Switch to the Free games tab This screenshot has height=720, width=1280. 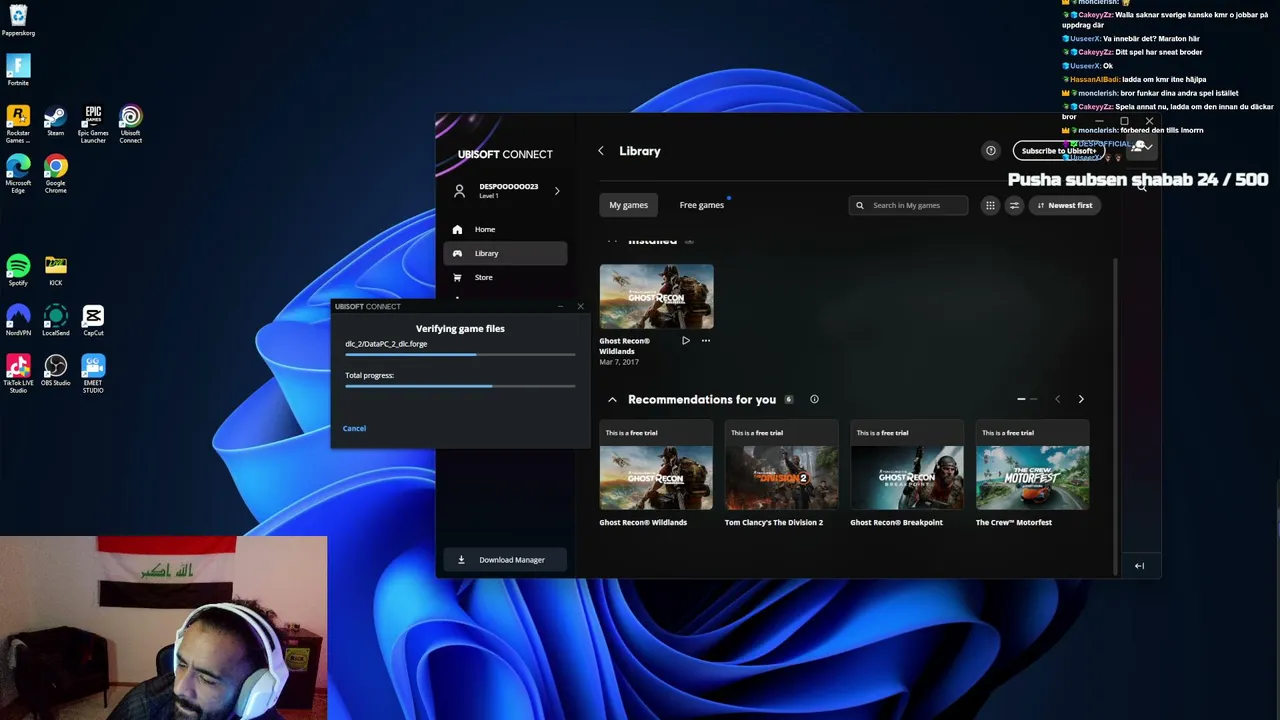click(702, 205)
